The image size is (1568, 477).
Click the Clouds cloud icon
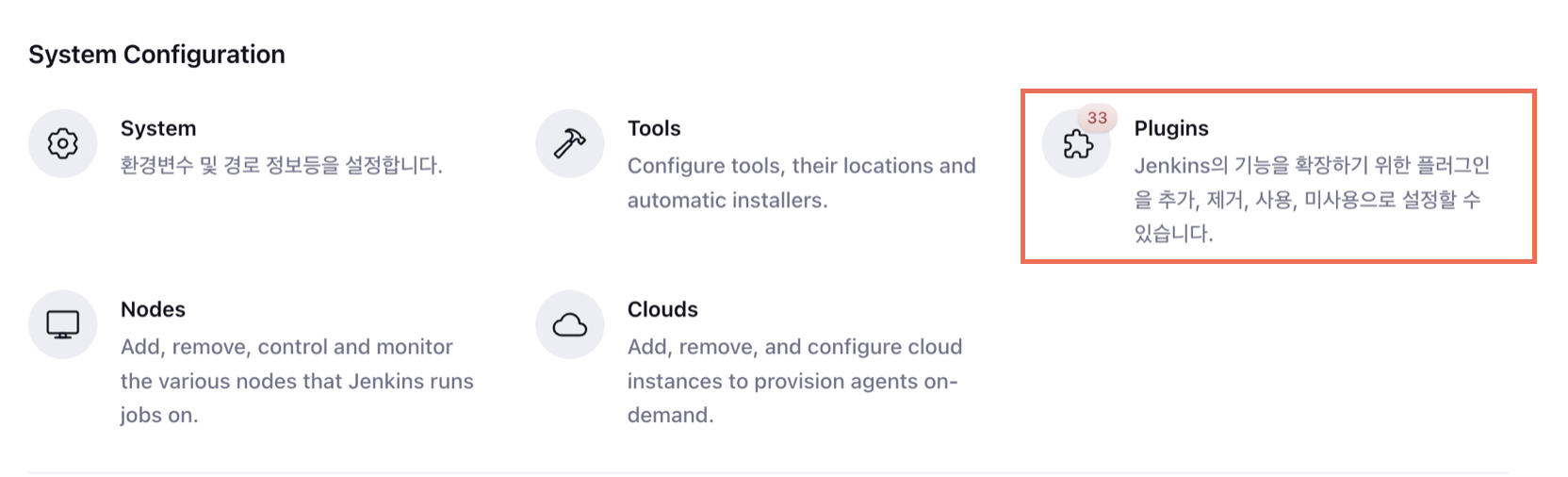pos(570,324)
